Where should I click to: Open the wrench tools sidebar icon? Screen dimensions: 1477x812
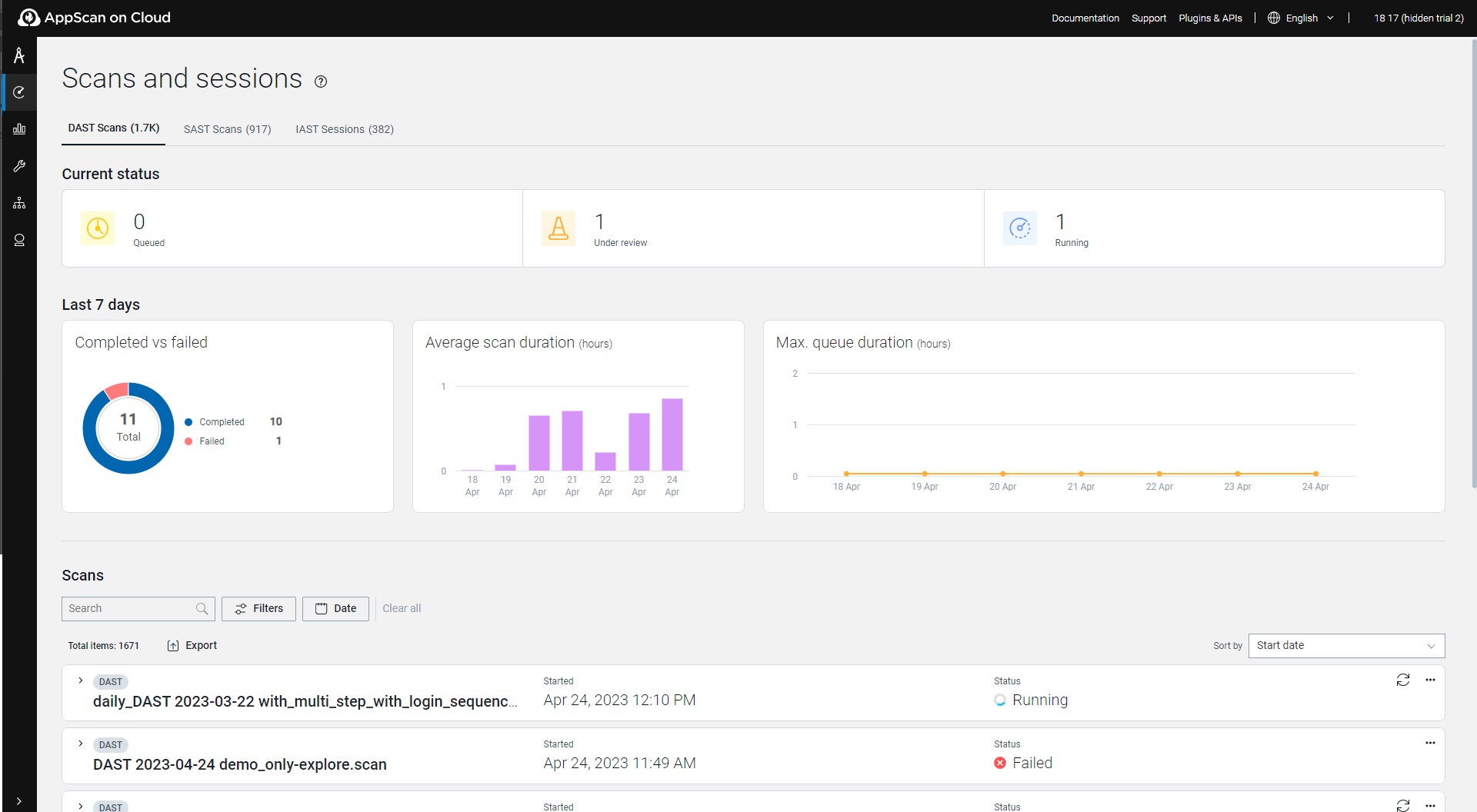19,166
